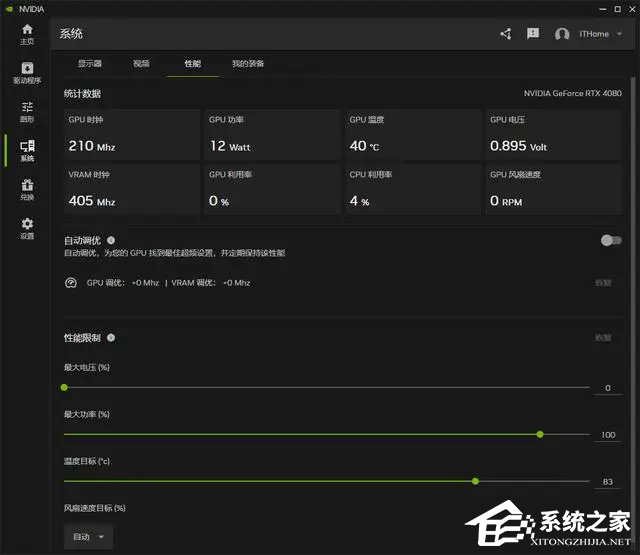Click the GPU 功率 12 Watt card
This screenshot has width=640, height=555.
[272, 135]
